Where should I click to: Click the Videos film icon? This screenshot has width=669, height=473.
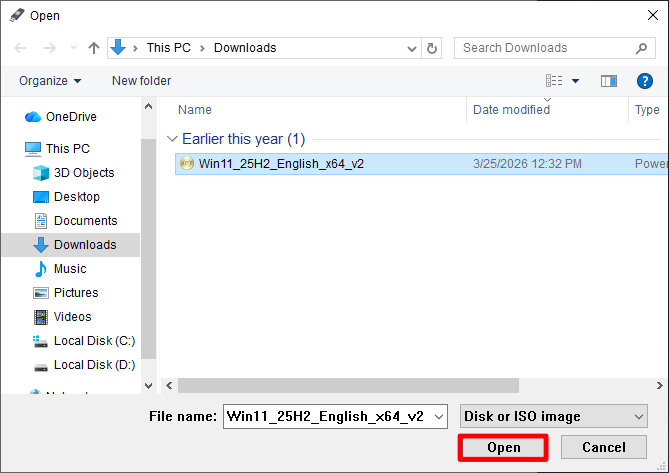(x=41, y=317)
